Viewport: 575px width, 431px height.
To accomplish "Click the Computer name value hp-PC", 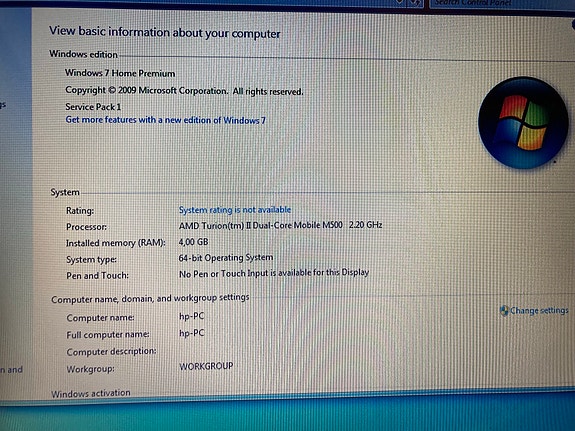I will [x=191, y=316].
